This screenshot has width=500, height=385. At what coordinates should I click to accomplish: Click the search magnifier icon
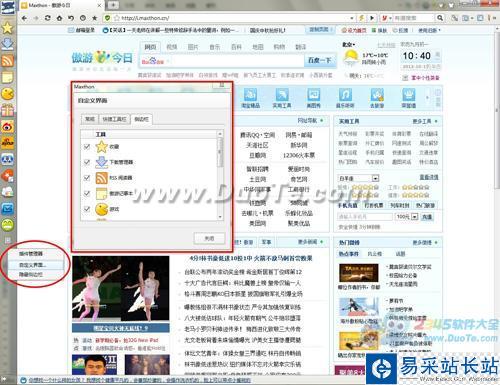(440, 18)
